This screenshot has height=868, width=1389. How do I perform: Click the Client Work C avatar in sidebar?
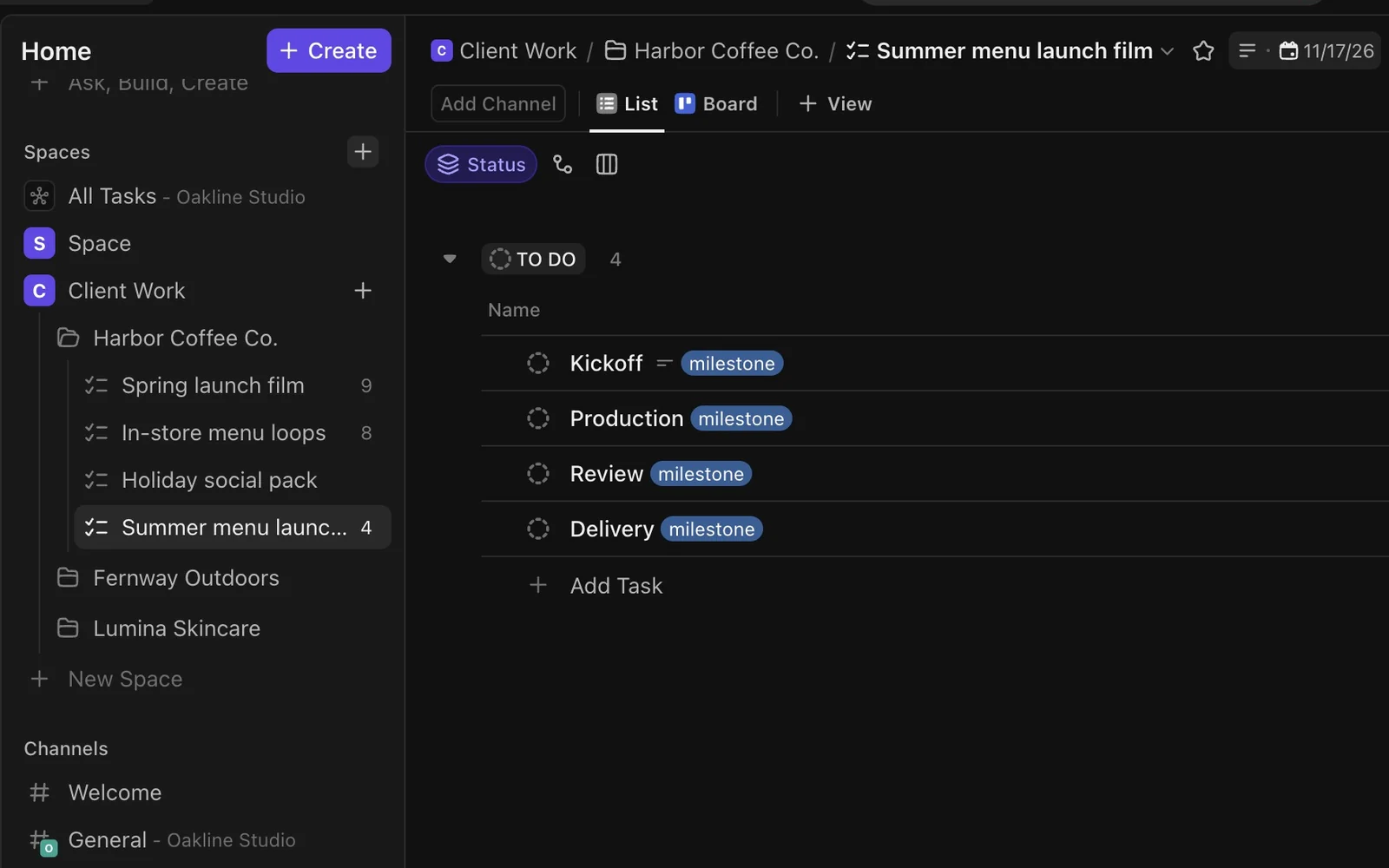39,291
